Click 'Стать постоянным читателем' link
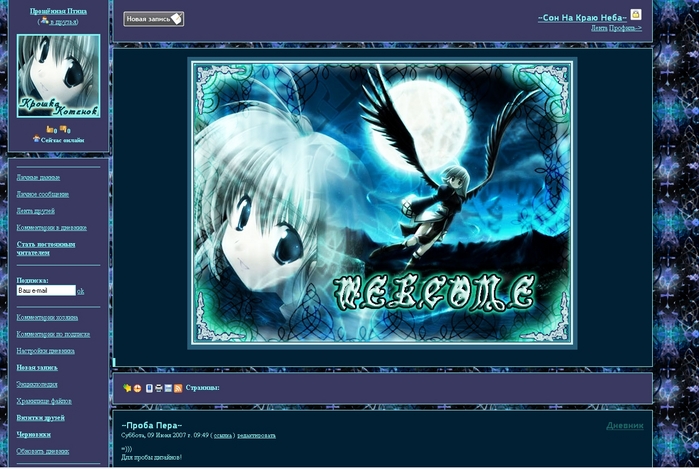 46,248
